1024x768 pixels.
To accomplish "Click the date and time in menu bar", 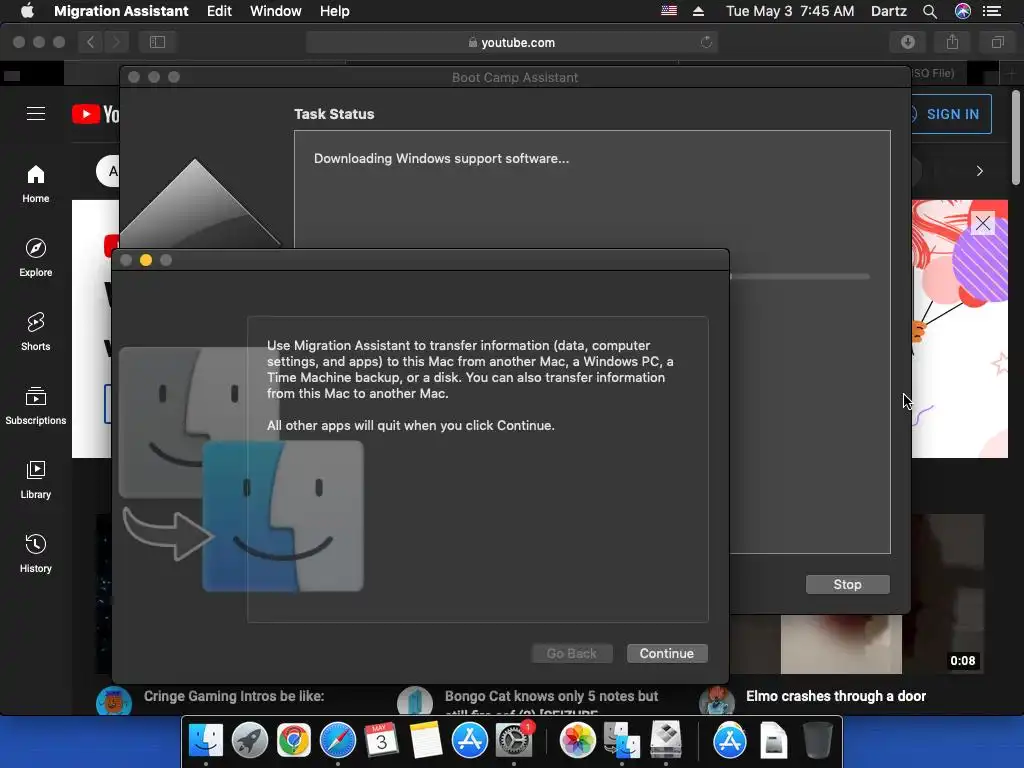I will [790, 11].
